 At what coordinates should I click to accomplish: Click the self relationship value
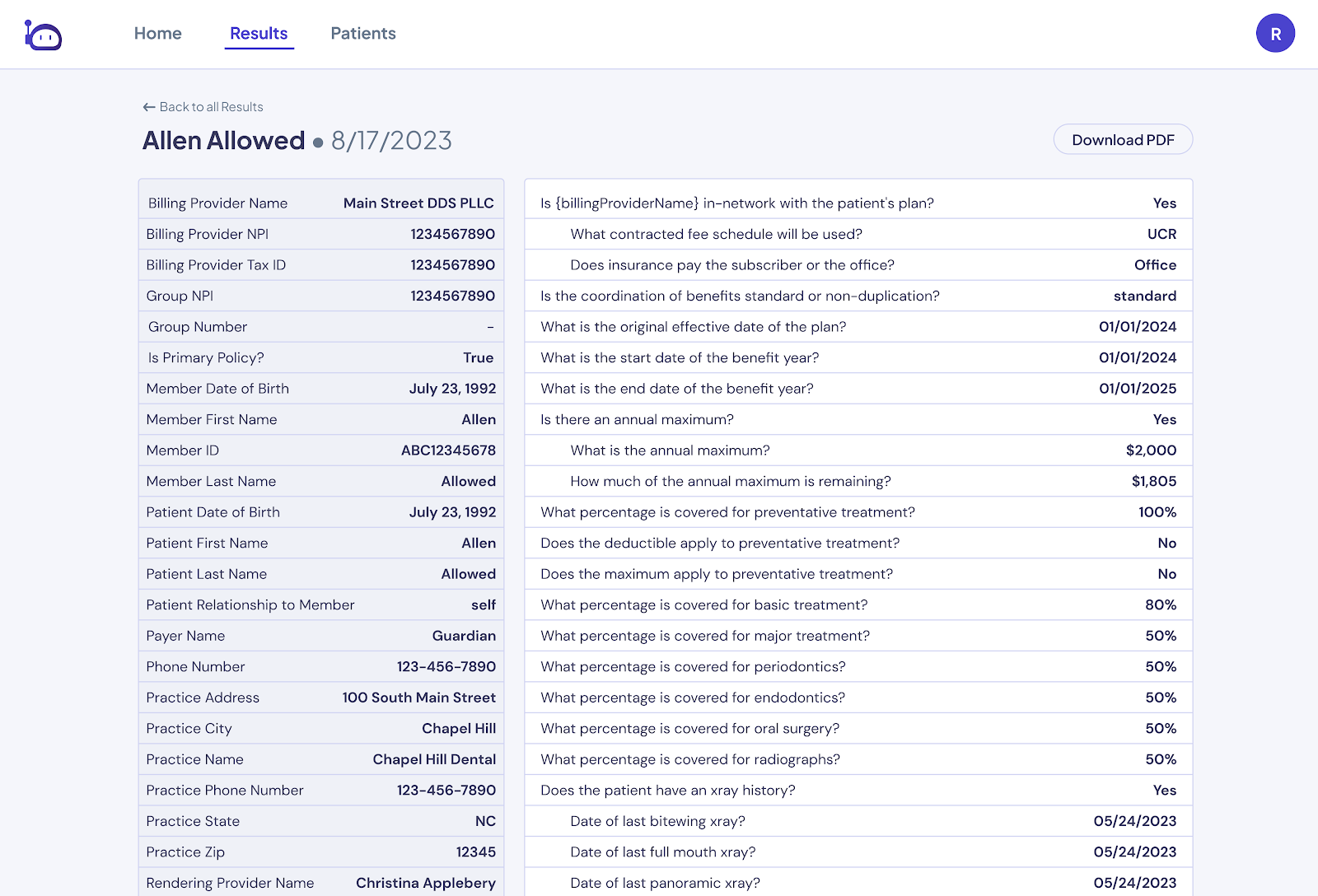[484, 604]
